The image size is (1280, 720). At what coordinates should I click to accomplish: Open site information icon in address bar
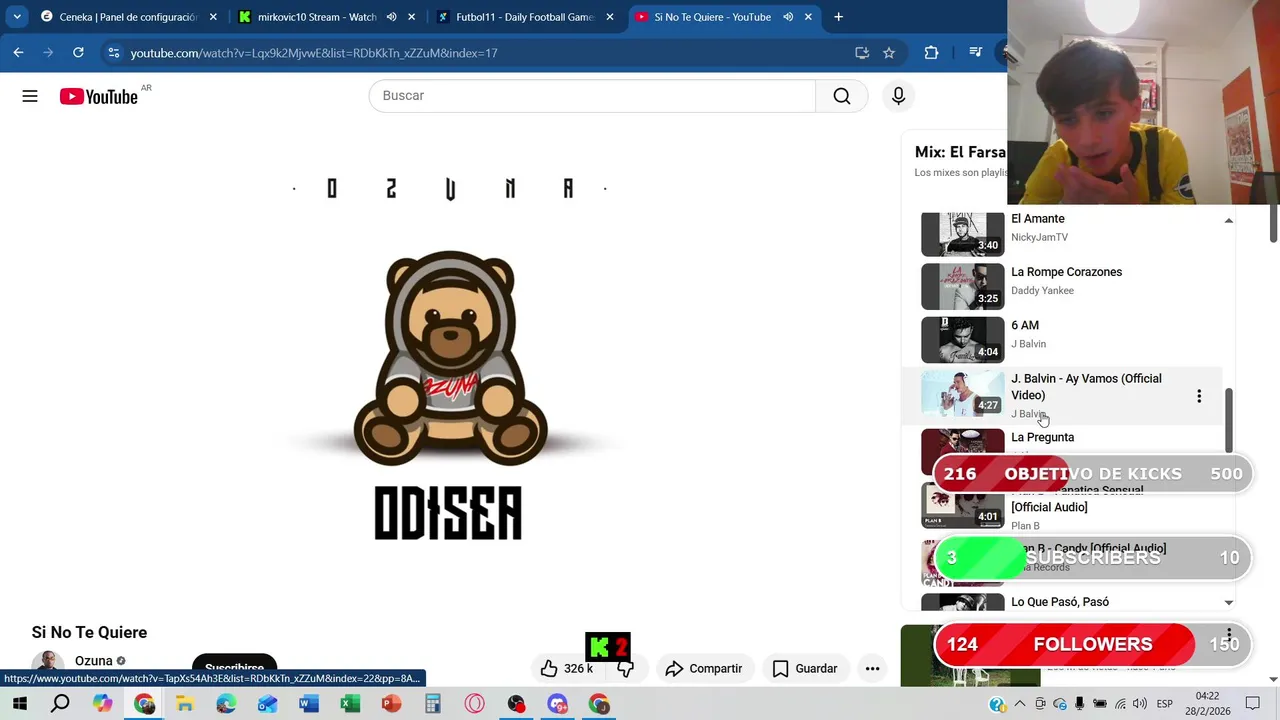click(x=113, y=53)
